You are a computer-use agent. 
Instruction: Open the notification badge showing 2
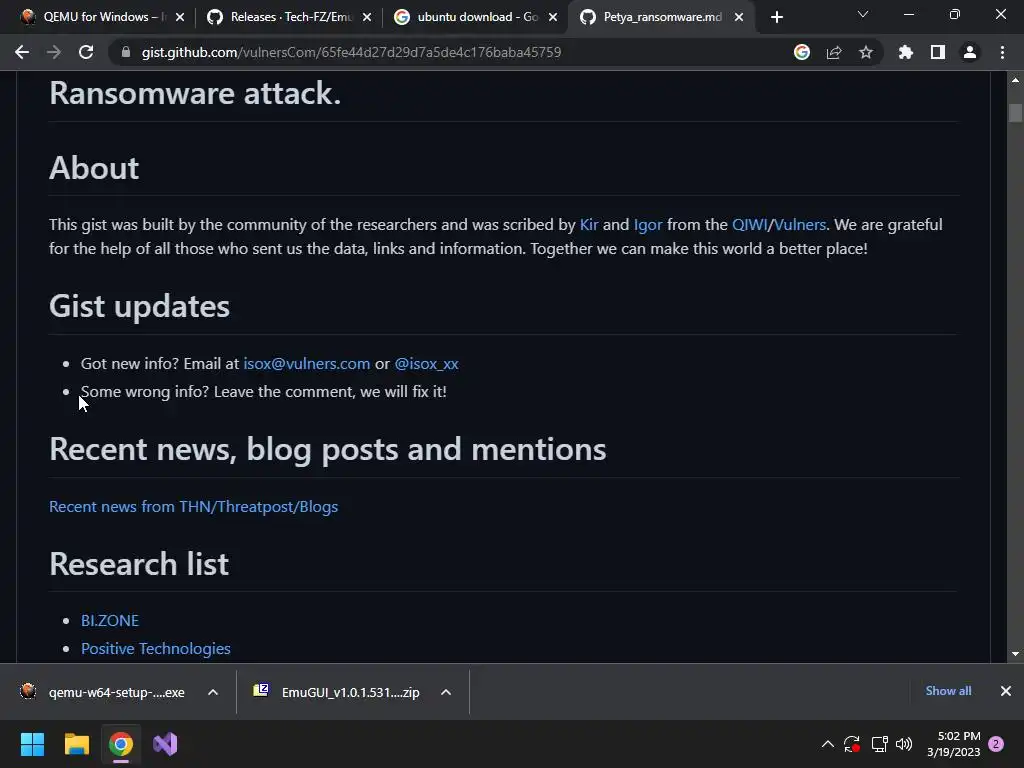click(997, 744)
